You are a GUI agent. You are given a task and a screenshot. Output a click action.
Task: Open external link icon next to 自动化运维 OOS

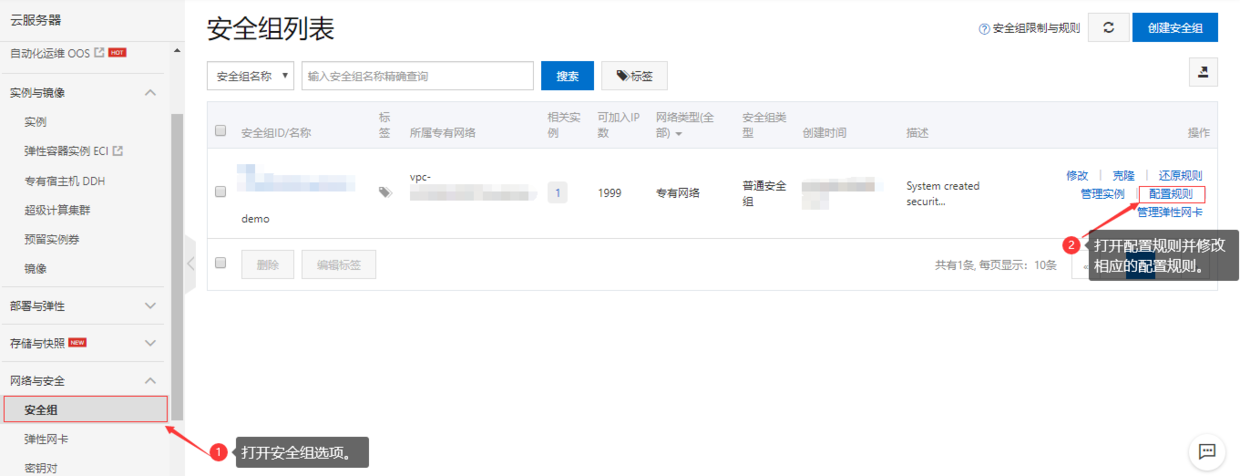[99, 53]
